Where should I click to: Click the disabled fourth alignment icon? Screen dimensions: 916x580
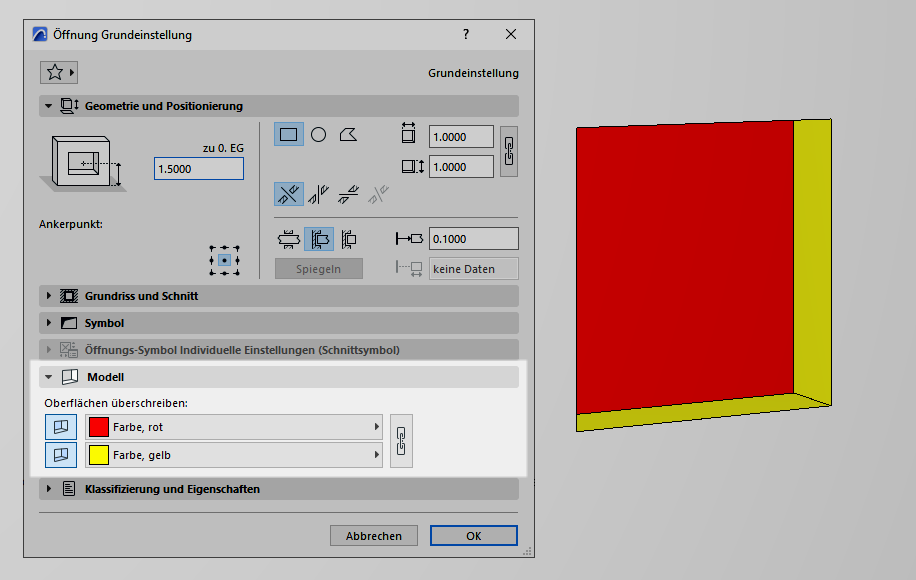click(x=378, y=194)
